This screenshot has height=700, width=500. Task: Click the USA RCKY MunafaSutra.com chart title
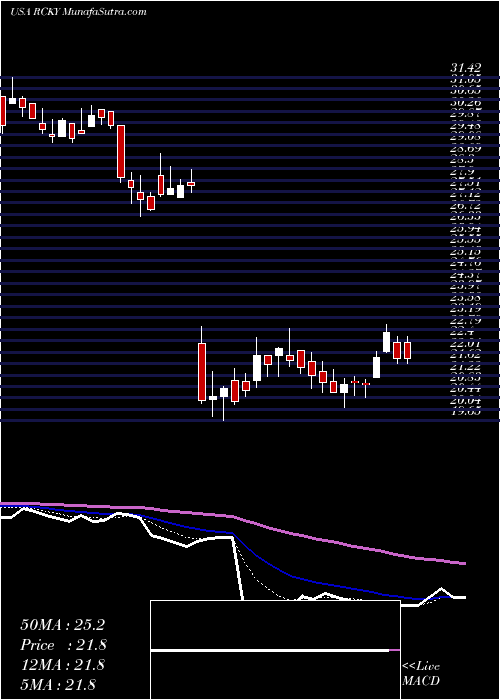pos(78,11)
